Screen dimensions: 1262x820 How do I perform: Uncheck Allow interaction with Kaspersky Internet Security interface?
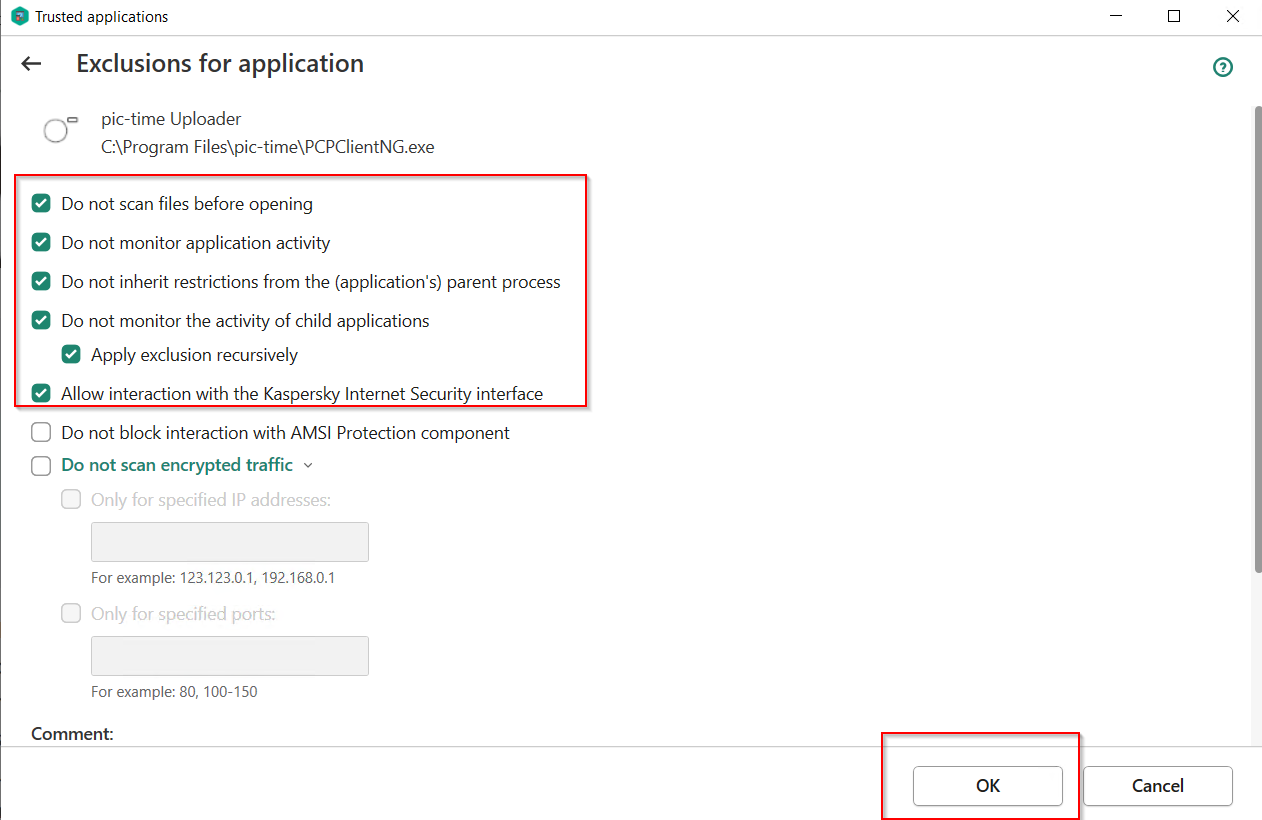click(x=41, y=394)
